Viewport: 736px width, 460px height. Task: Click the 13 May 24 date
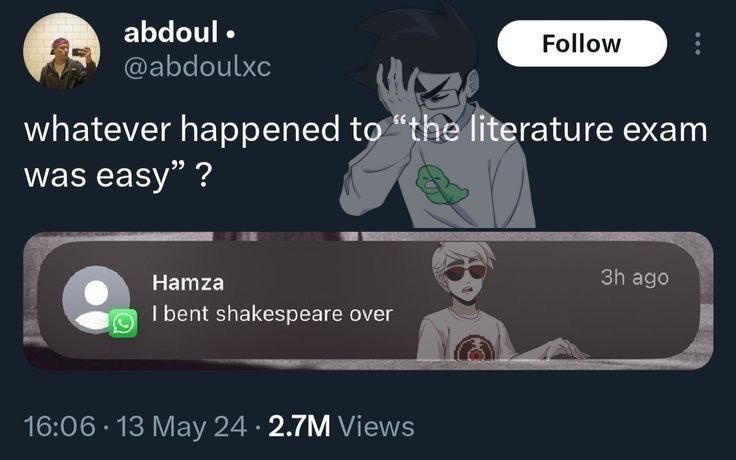[x=181, y=426]
